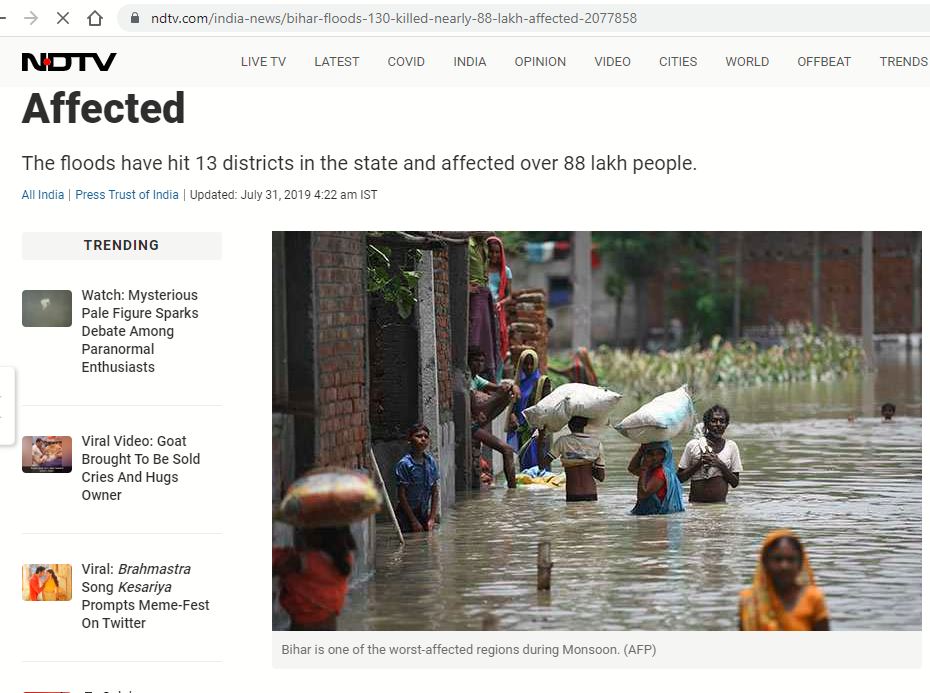
Task: Click the padlock site info icon
Action: [x=135, y=18]
